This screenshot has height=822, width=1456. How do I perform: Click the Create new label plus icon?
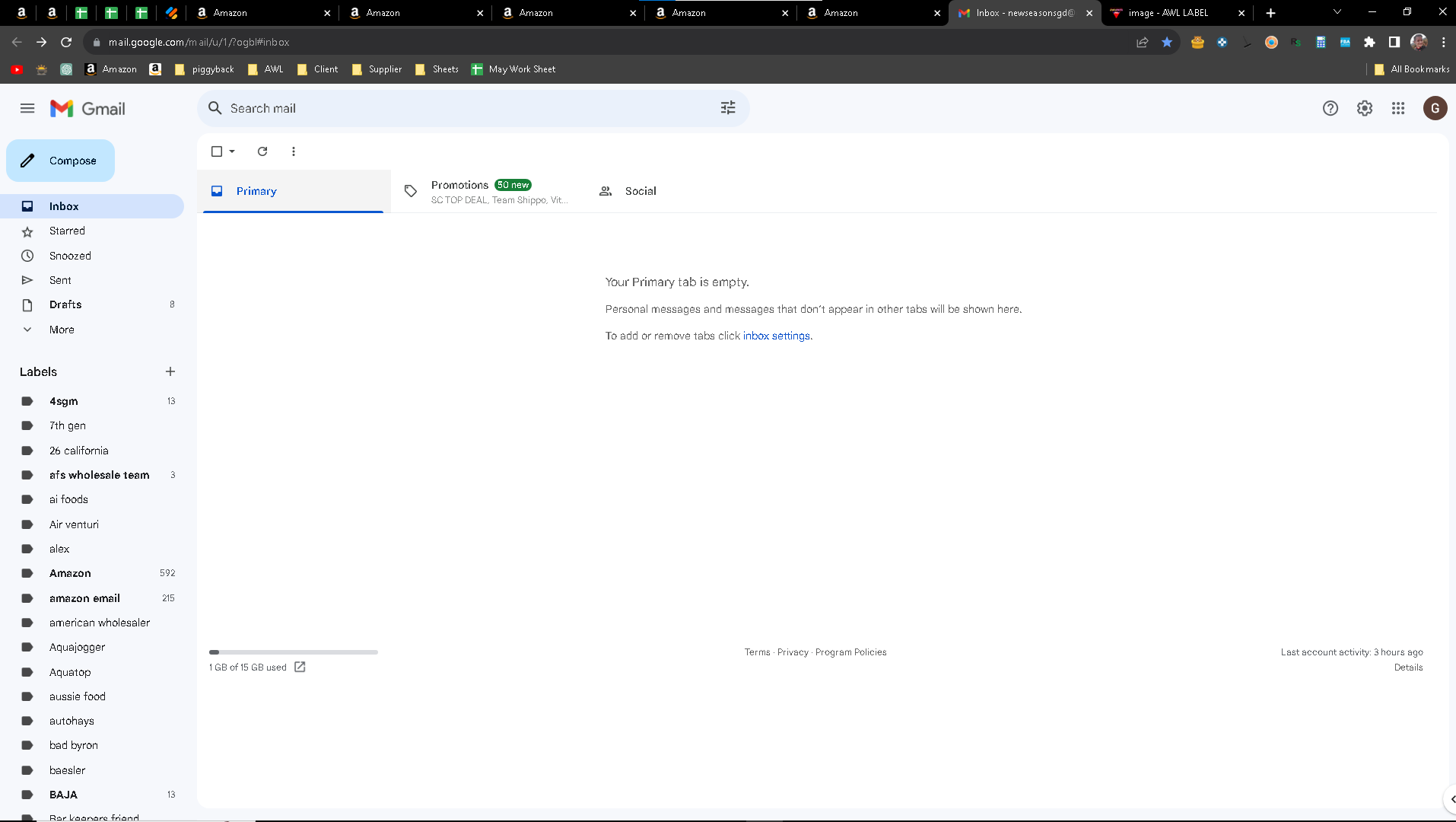[170, 371]
